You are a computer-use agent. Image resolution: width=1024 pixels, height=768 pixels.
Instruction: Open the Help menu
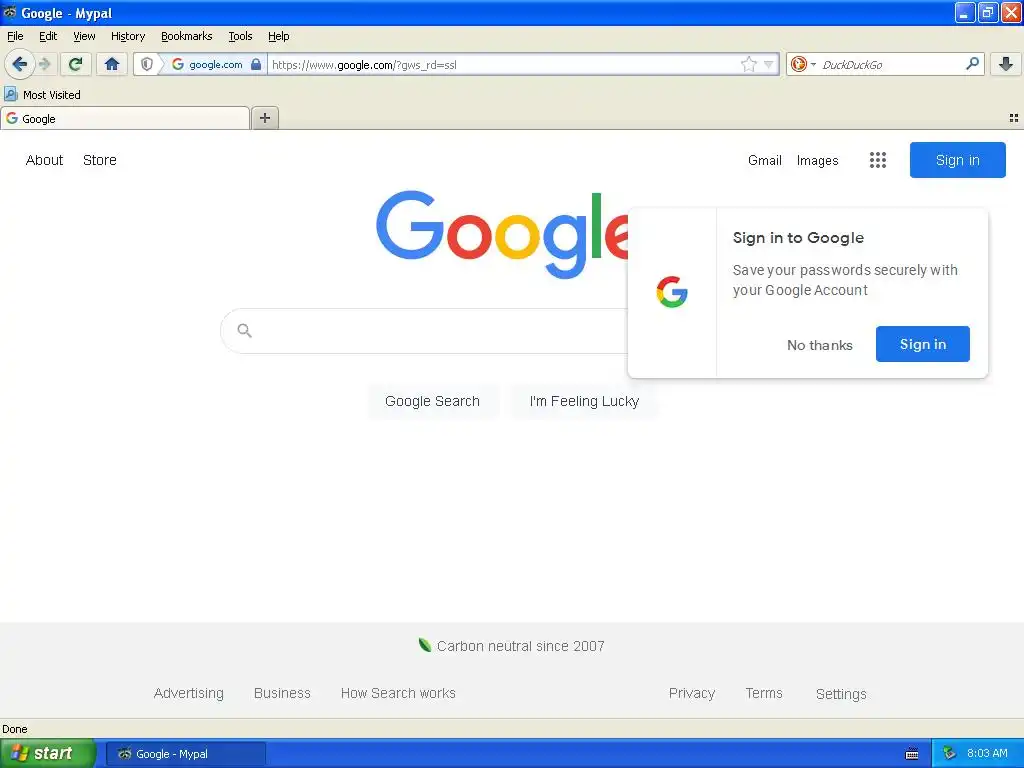pos(278,36)
